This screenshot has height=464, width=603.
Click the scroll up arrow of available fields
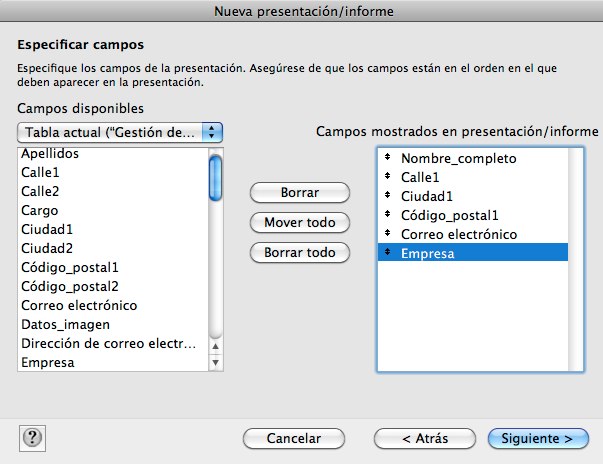pos(216,346)
